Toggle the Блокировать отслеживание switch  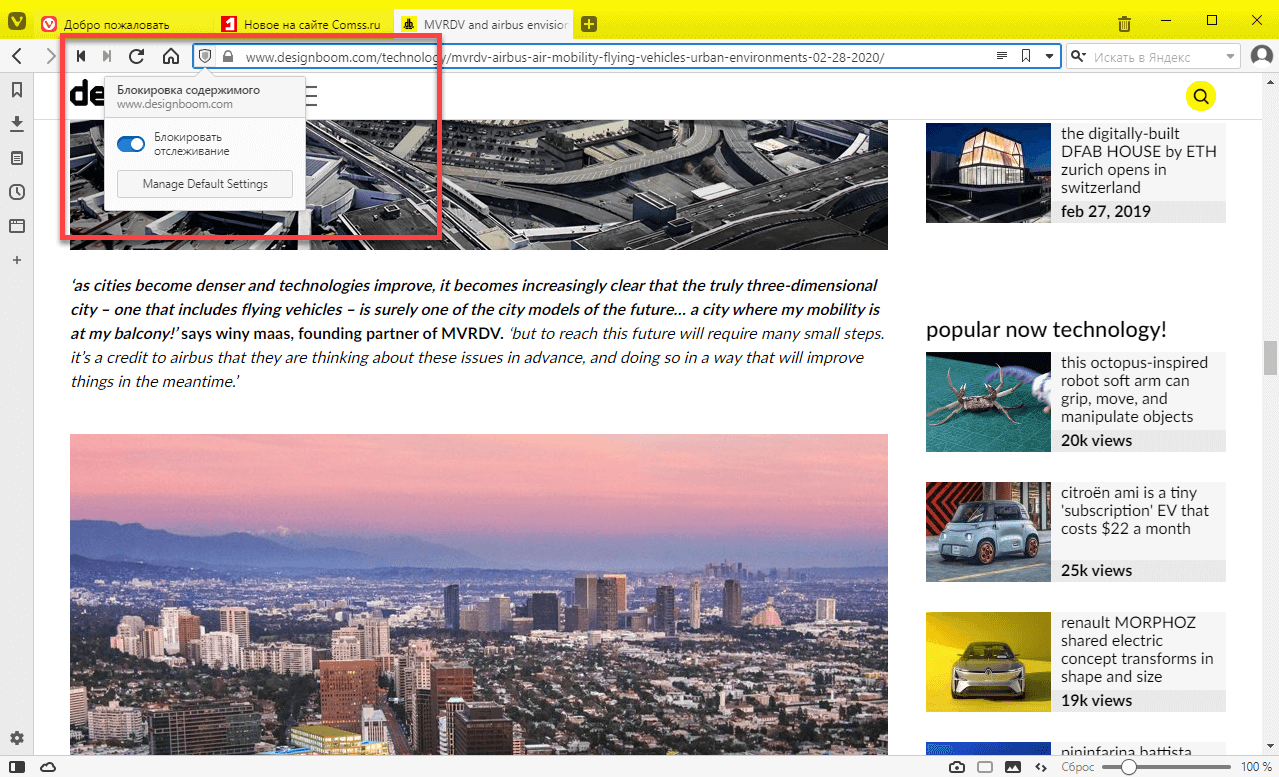point(131,144)
